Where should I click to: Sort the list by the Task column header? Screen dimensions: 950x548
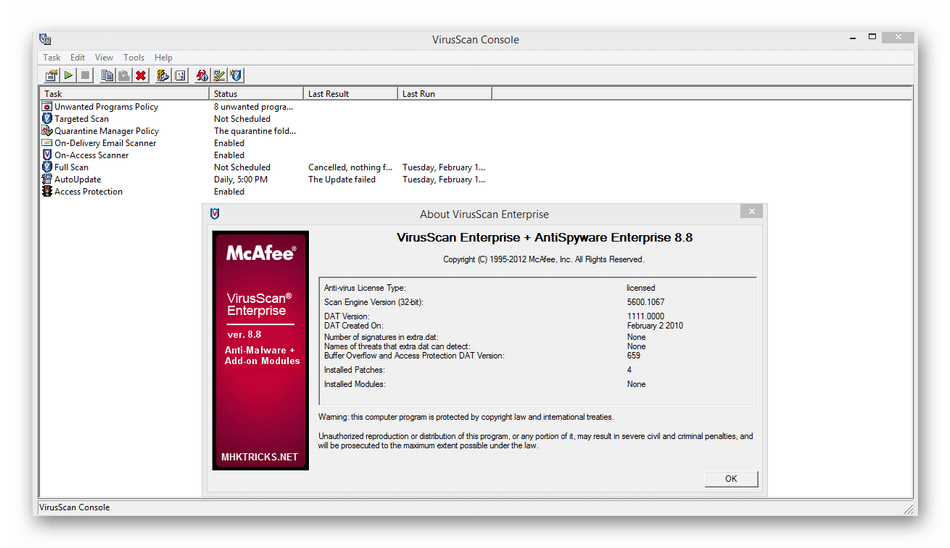tap(124, 93)
